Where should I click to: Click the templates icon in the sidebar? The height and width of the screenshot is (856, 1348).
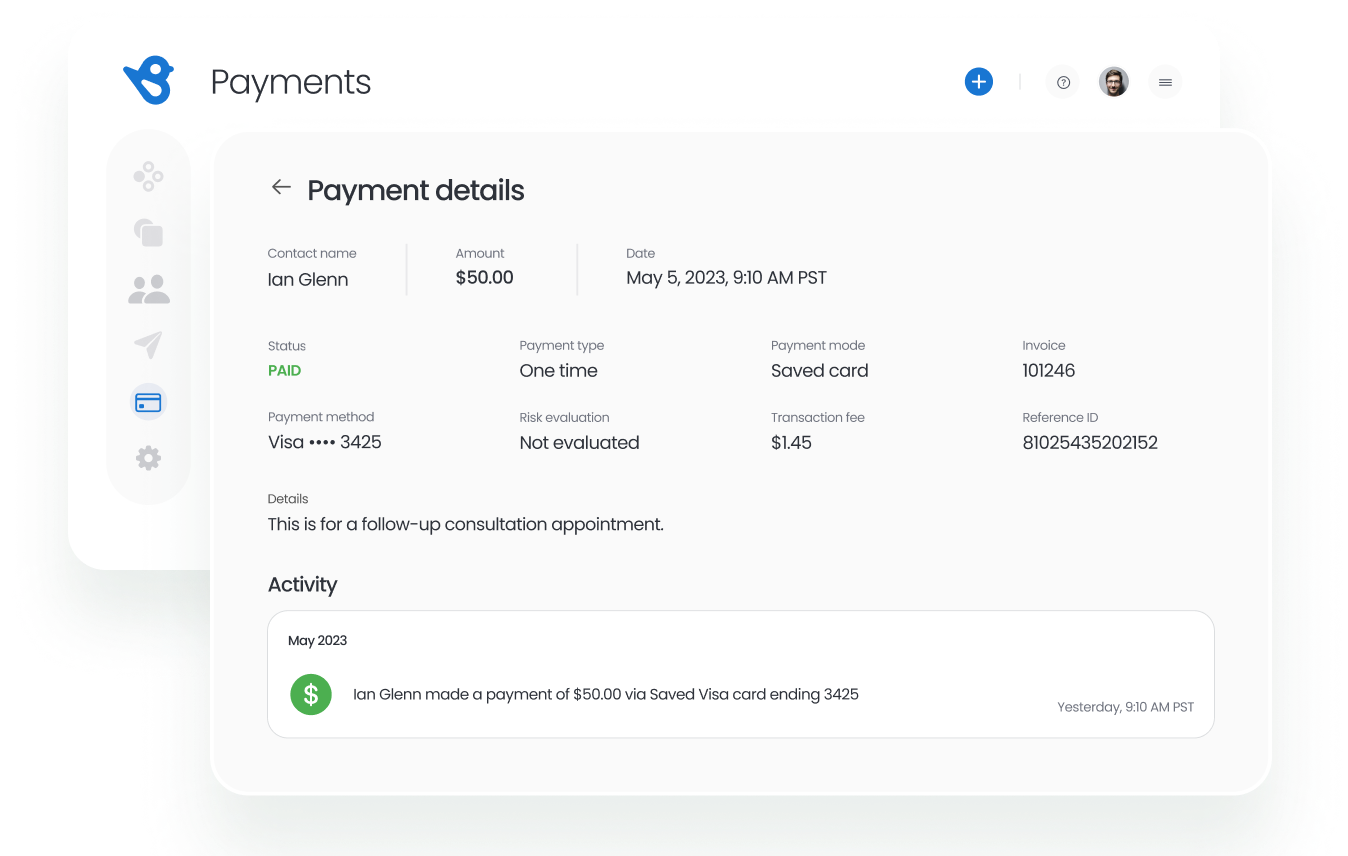148,232
